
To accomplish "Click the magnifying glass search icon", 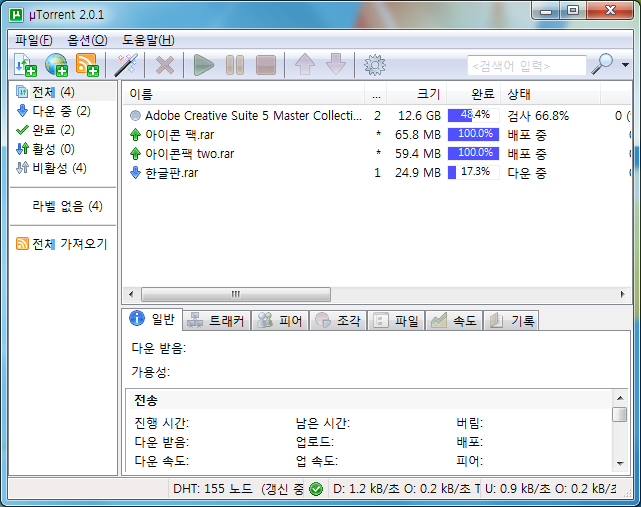I will coord(602,64).
